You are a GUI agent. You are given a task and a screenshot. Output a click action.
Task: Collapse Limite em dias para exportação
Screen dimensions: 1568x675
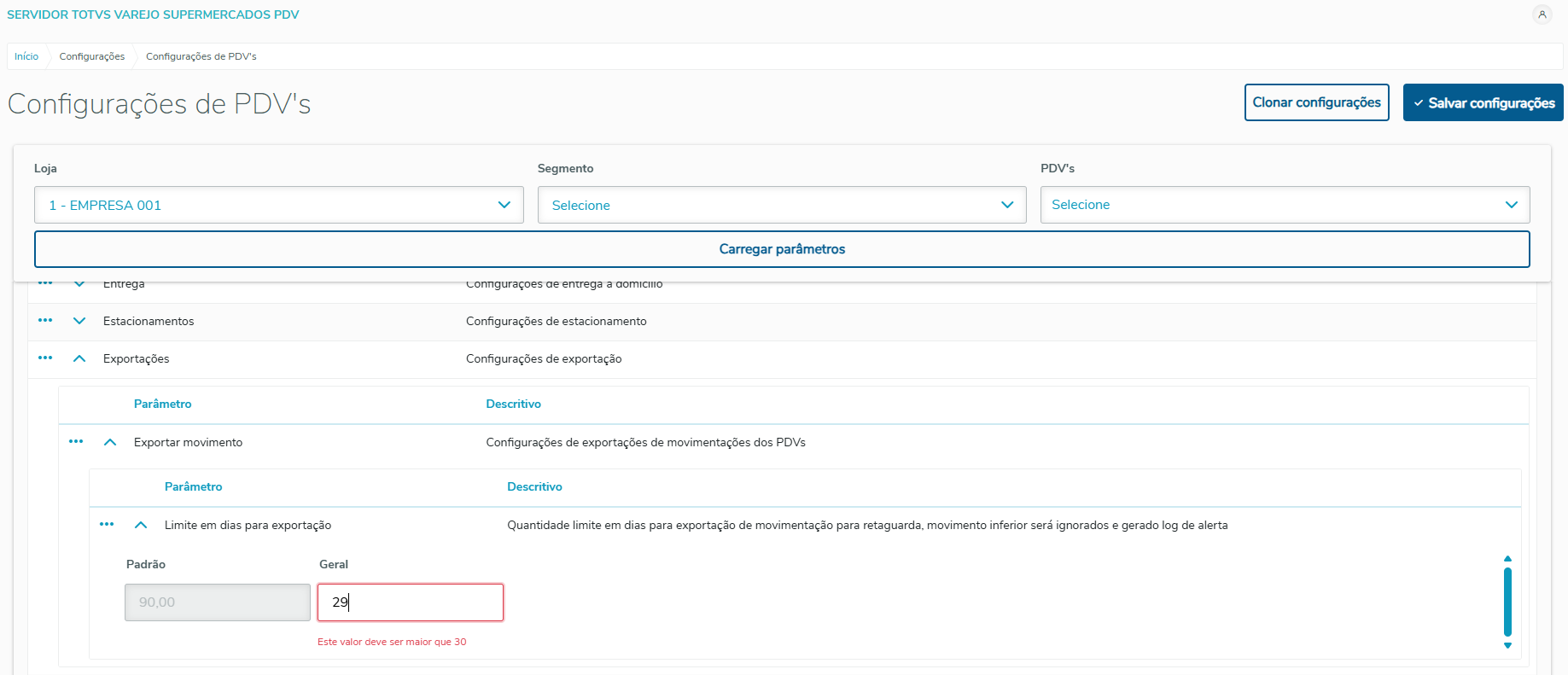141,525
